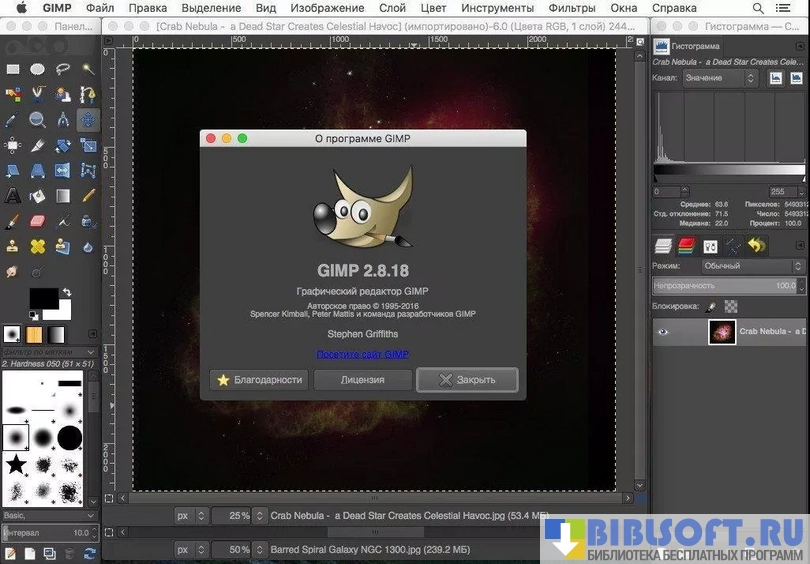Select the Rectangle Select tool

coord(13,69)
